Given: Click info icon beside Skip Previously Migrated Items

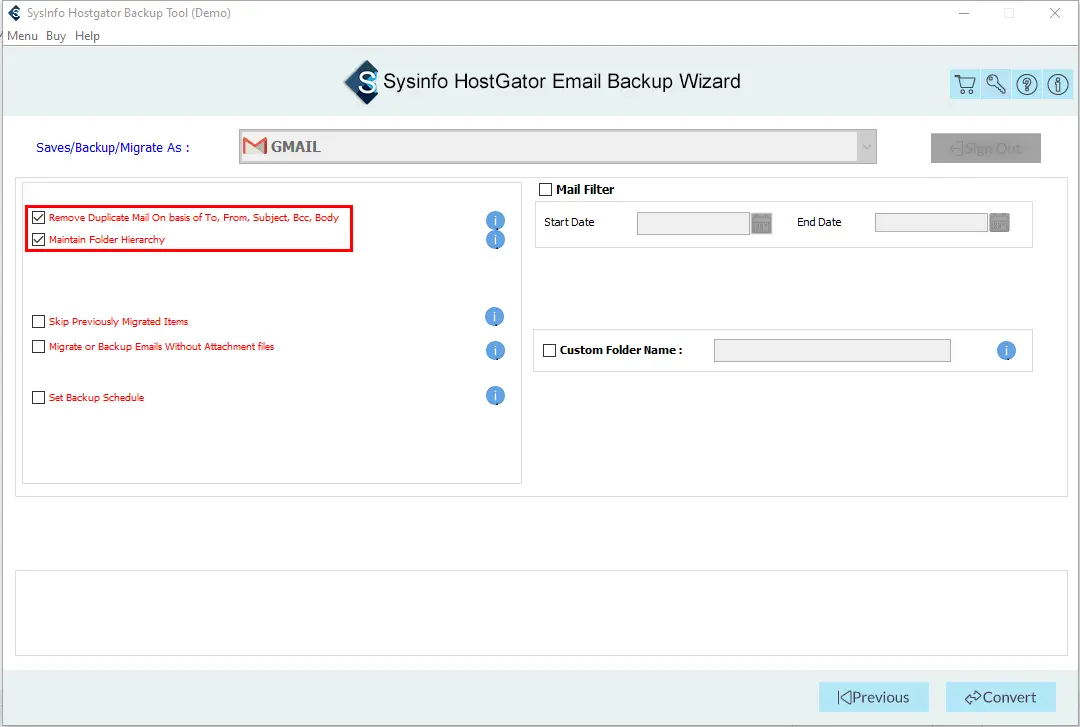Looking at the screenshot, I should pyautogui.click(x=495, y=317).
